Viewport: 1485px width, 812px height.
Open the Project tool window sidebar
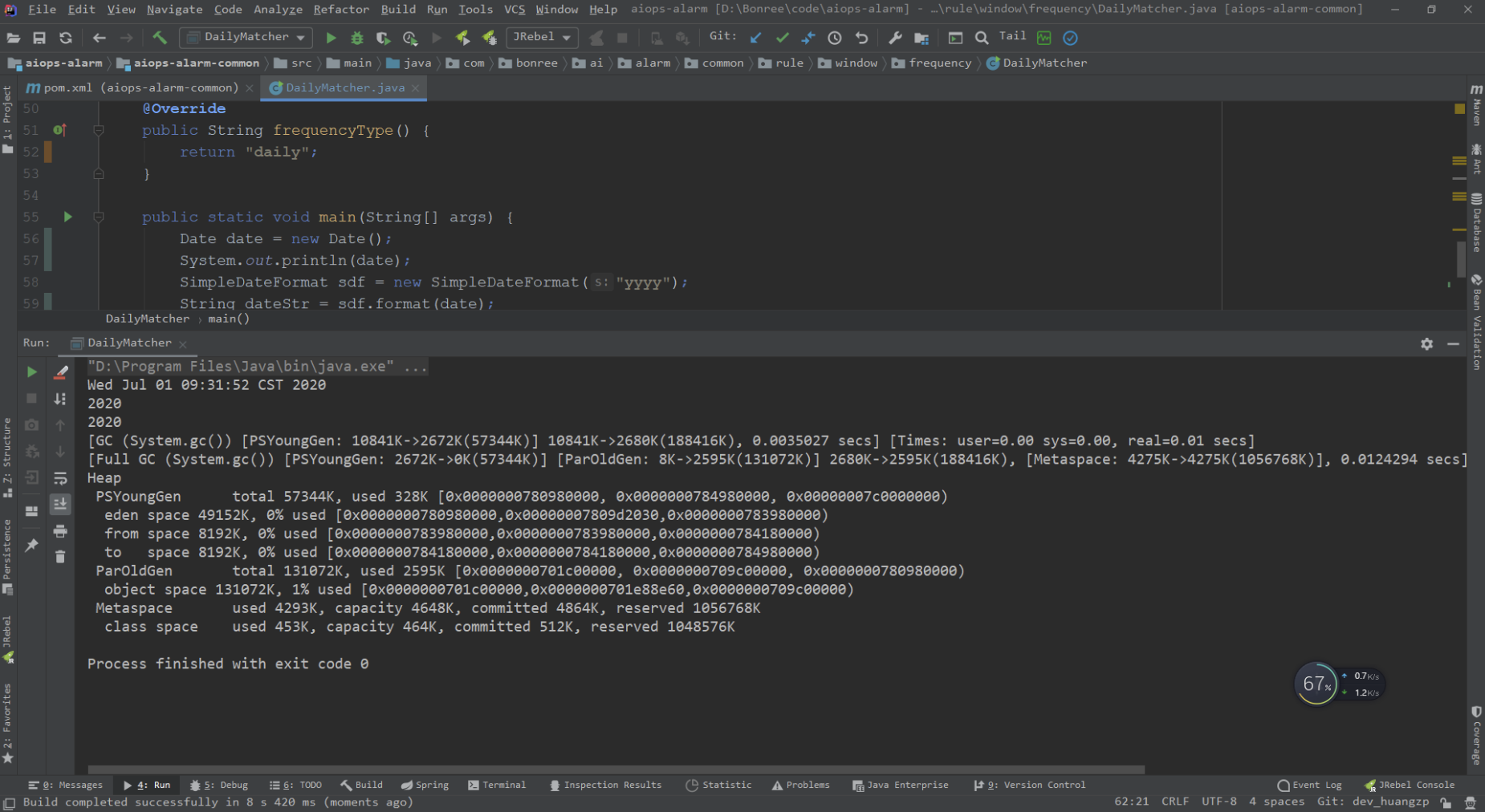pos(7,120)
